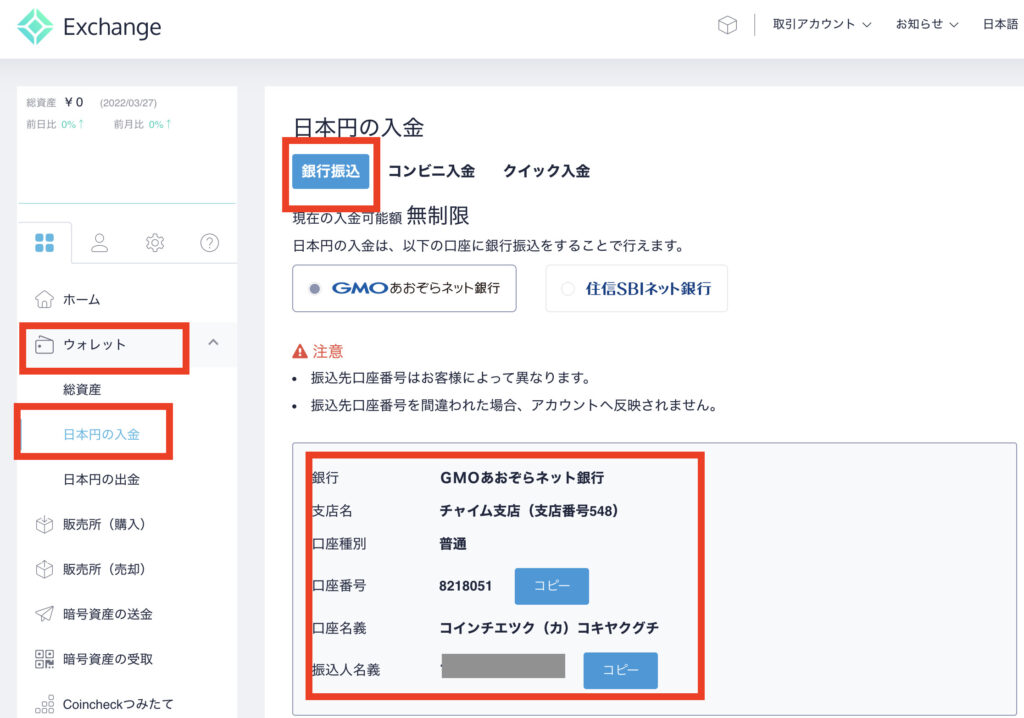Image resolution: width=1024 pixels, height=718 pixels.
Task: Expand the 取引アカウント dropdown
Action: pos(822,24)
